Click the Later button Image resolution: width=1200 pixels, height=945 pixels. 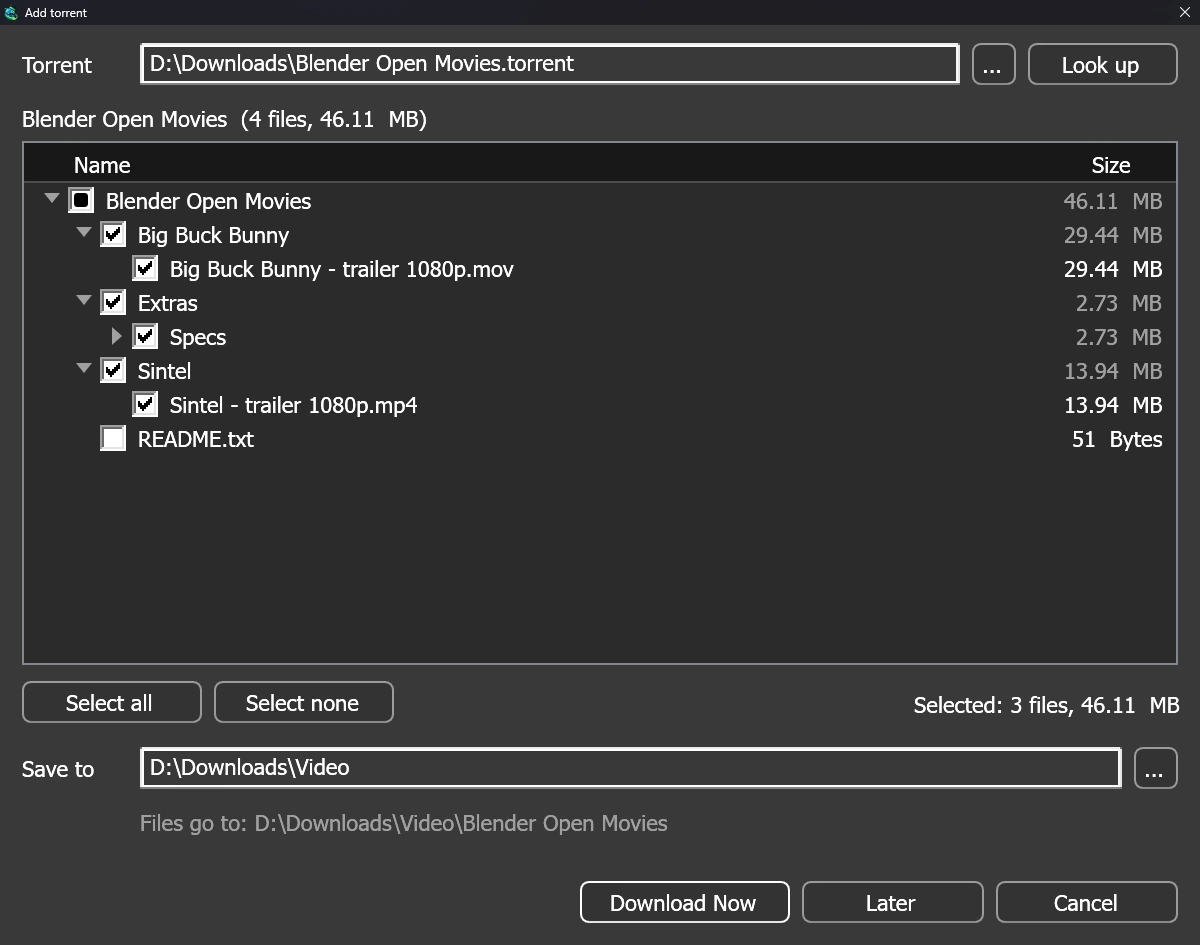tap(892, 902)
